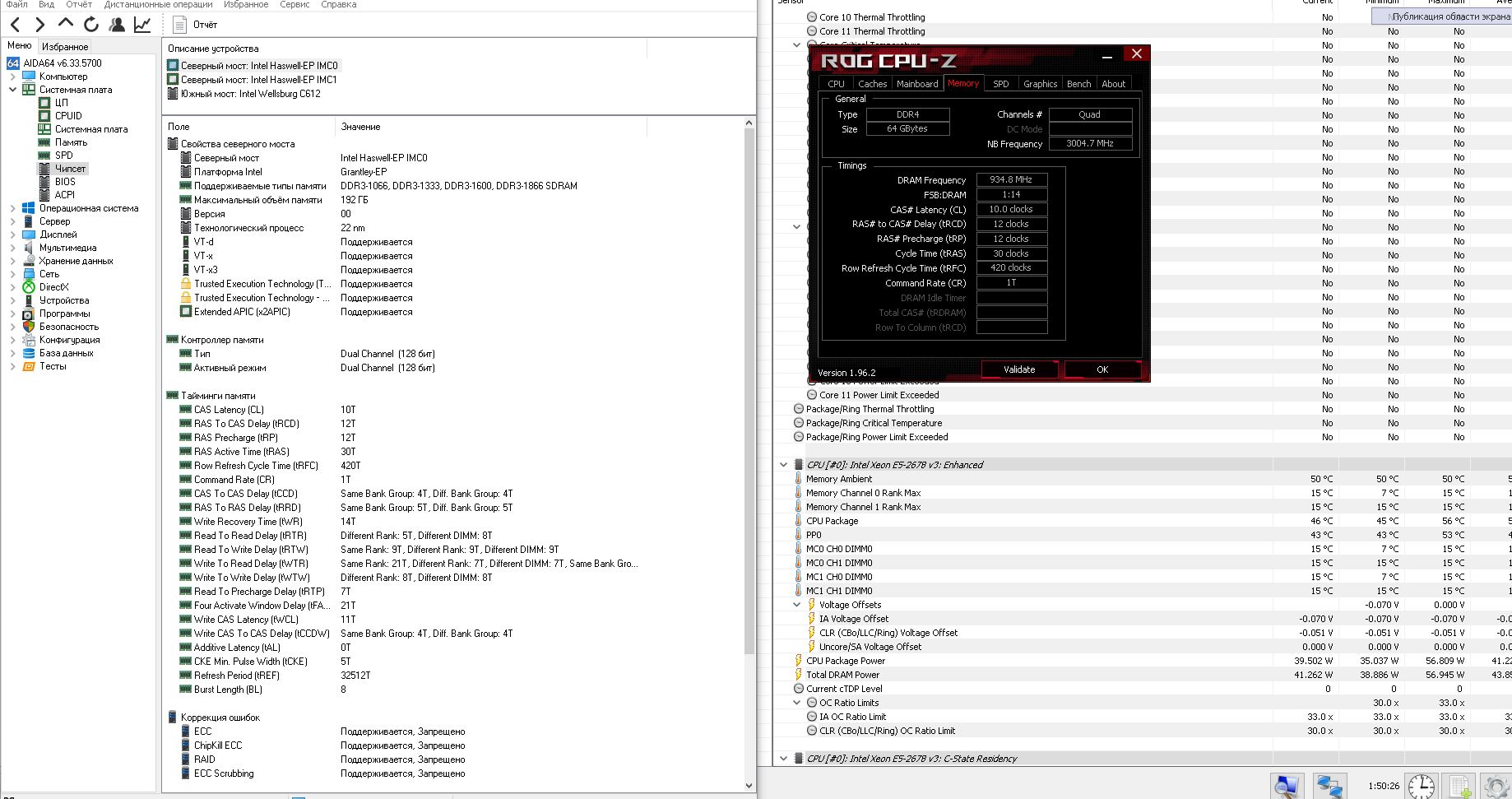Minimize the ROG CPU-Z window

[x=1107, y=56]
